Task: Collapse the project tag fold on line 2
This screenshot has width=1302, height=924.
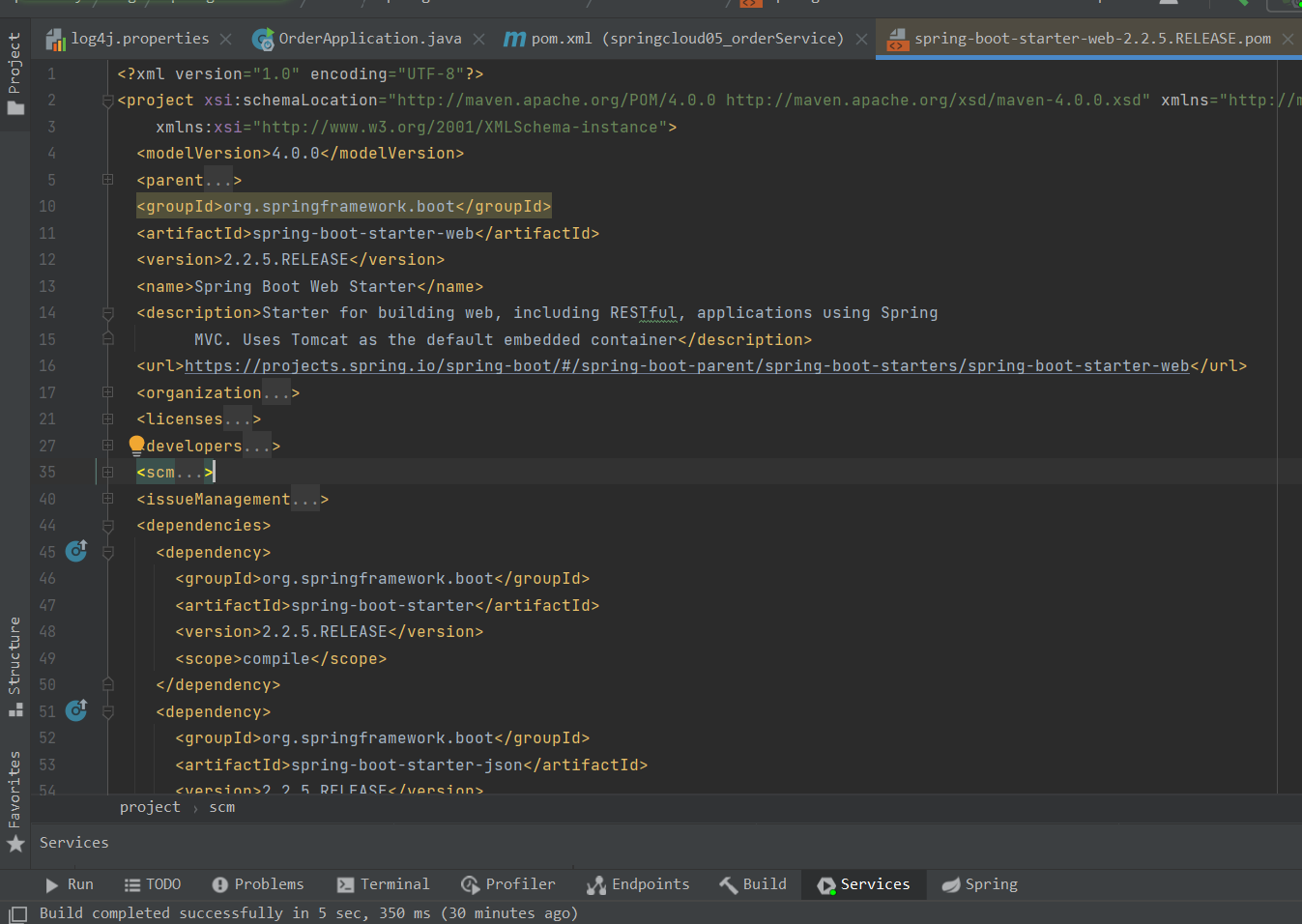Action: (108, 101)
